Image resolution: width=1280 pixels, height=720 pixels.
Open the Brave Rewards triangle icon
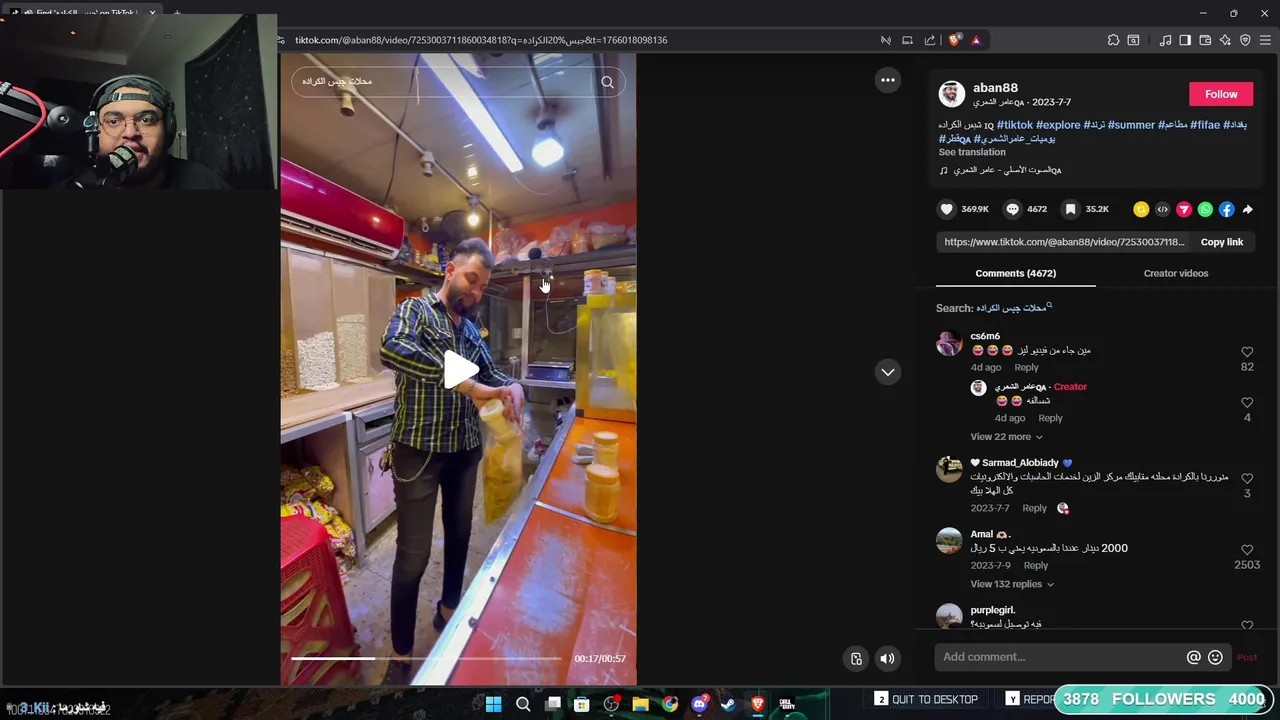976,40
